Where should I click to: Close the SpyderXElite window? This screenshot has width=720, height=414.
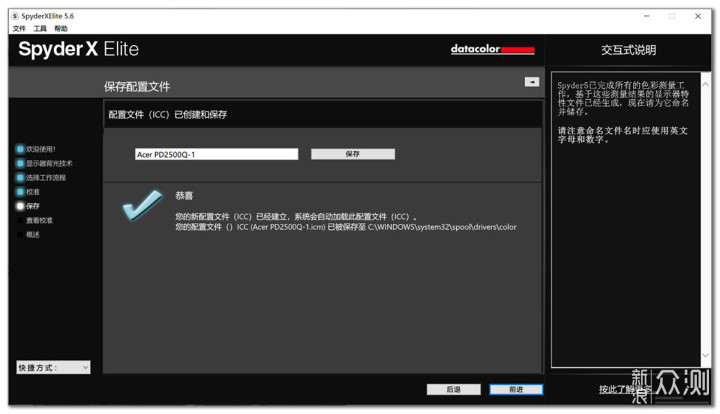(698, 16)
